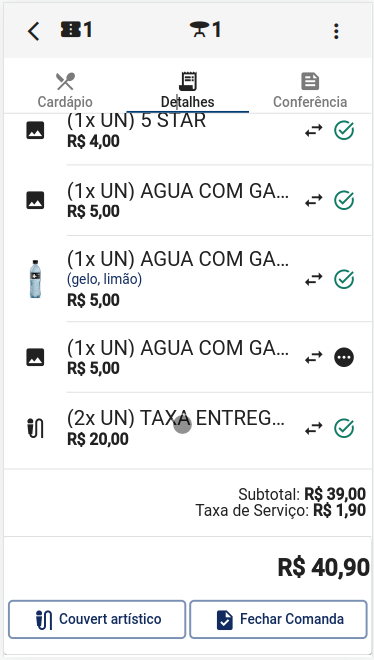The image size is (374, 660).
Task: Transfer the first AGUA COM GA item
Action: pos(314,200)
